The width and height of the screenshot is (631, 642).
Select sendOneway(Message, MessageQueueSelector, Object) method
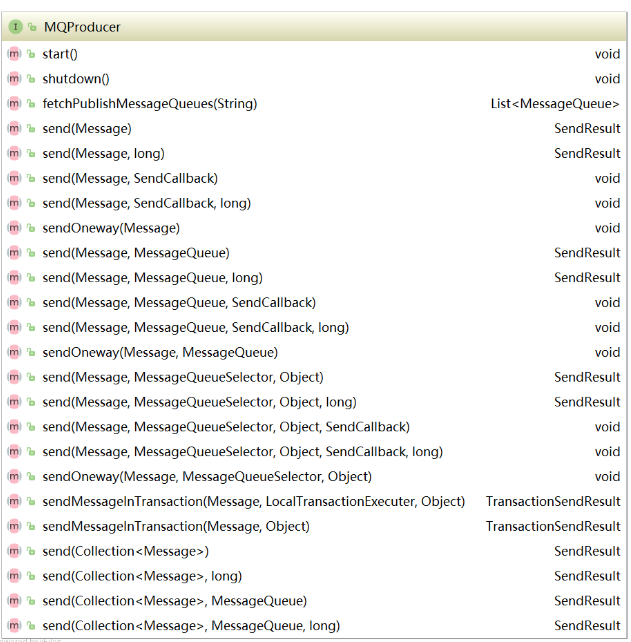click(207, 477)
